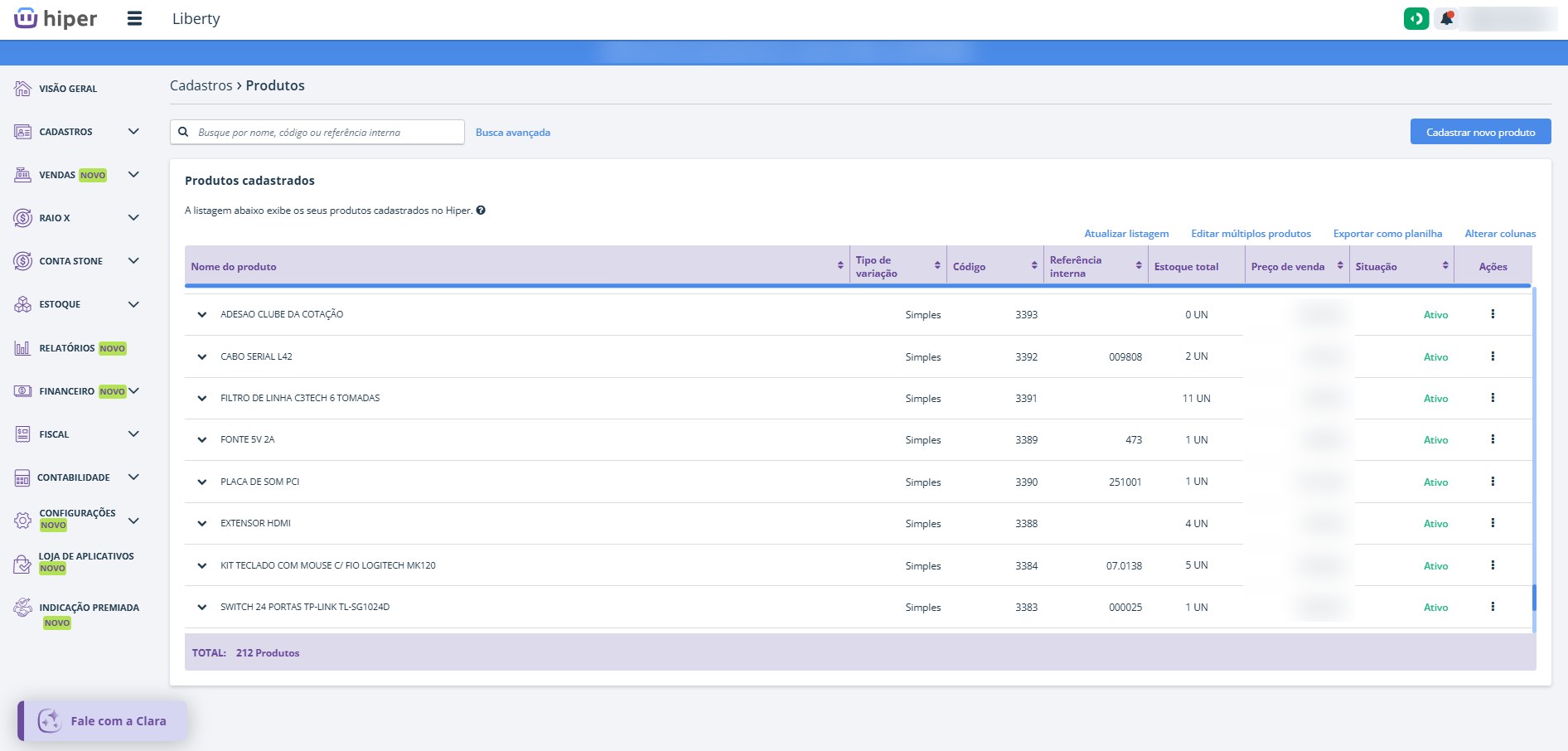The width and height of the screenshot is (1568, 751).
Task: Click the Vendas sidebar icon
Action: point(23,175)
